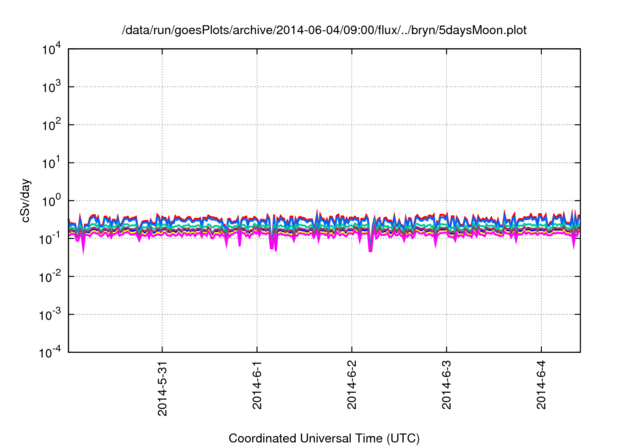Click the 10^-3 y-axis tick label
640x448 pixels.
(x=50, y=315)
